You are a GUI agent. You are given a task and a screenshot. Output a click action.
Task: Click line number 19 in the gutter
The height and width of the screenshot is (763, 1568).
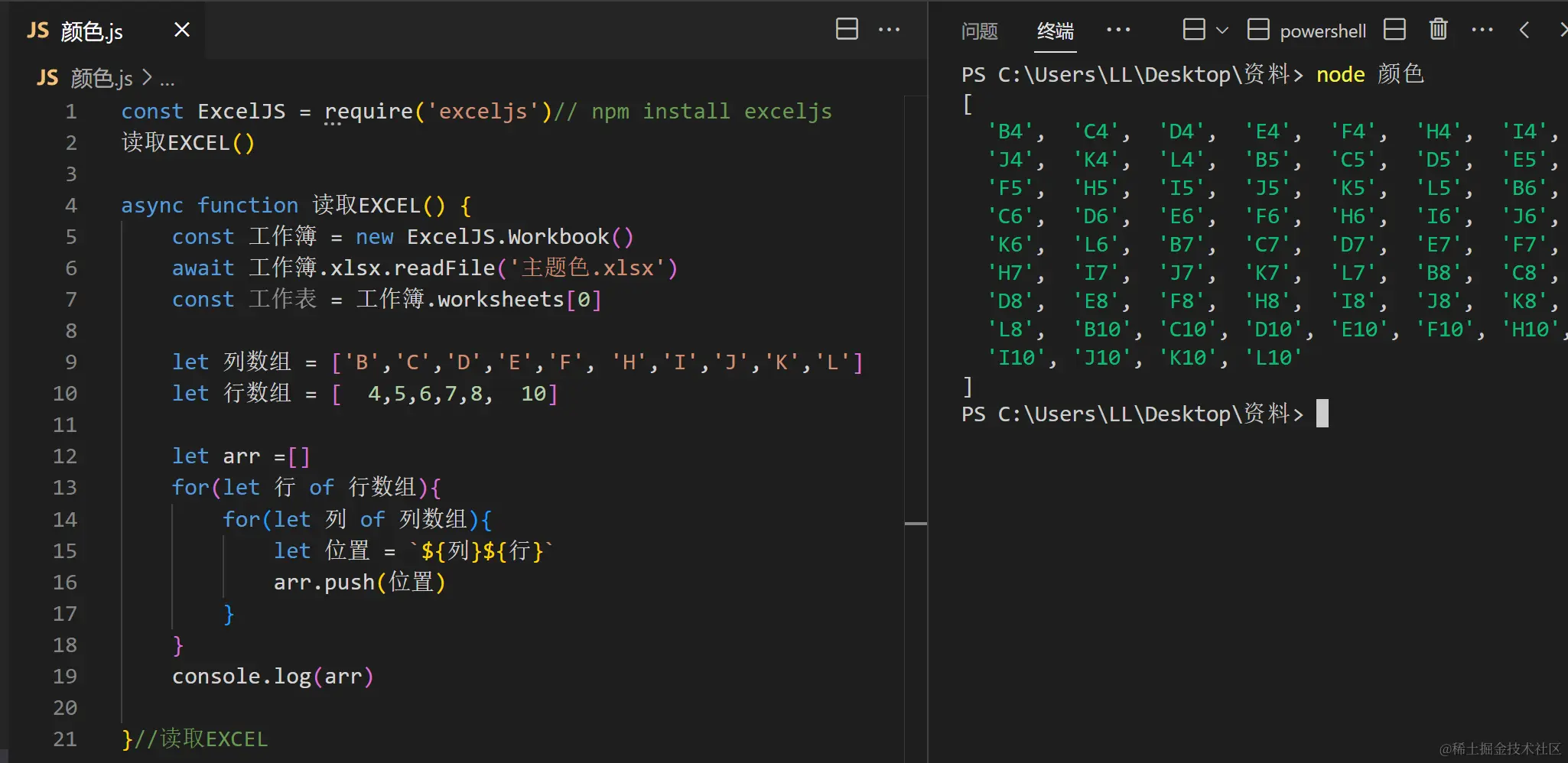coord(65,677)
